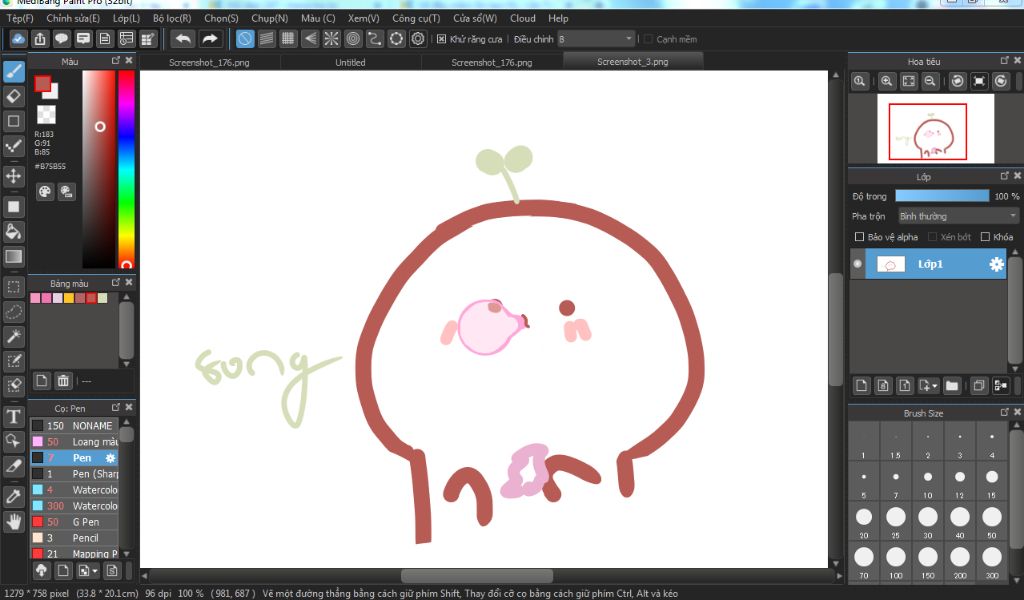Image resolution: width=1024 pixels, height=600 pixels.
Task: Choose the Lasso selection tool
Action: coord(14,311)
